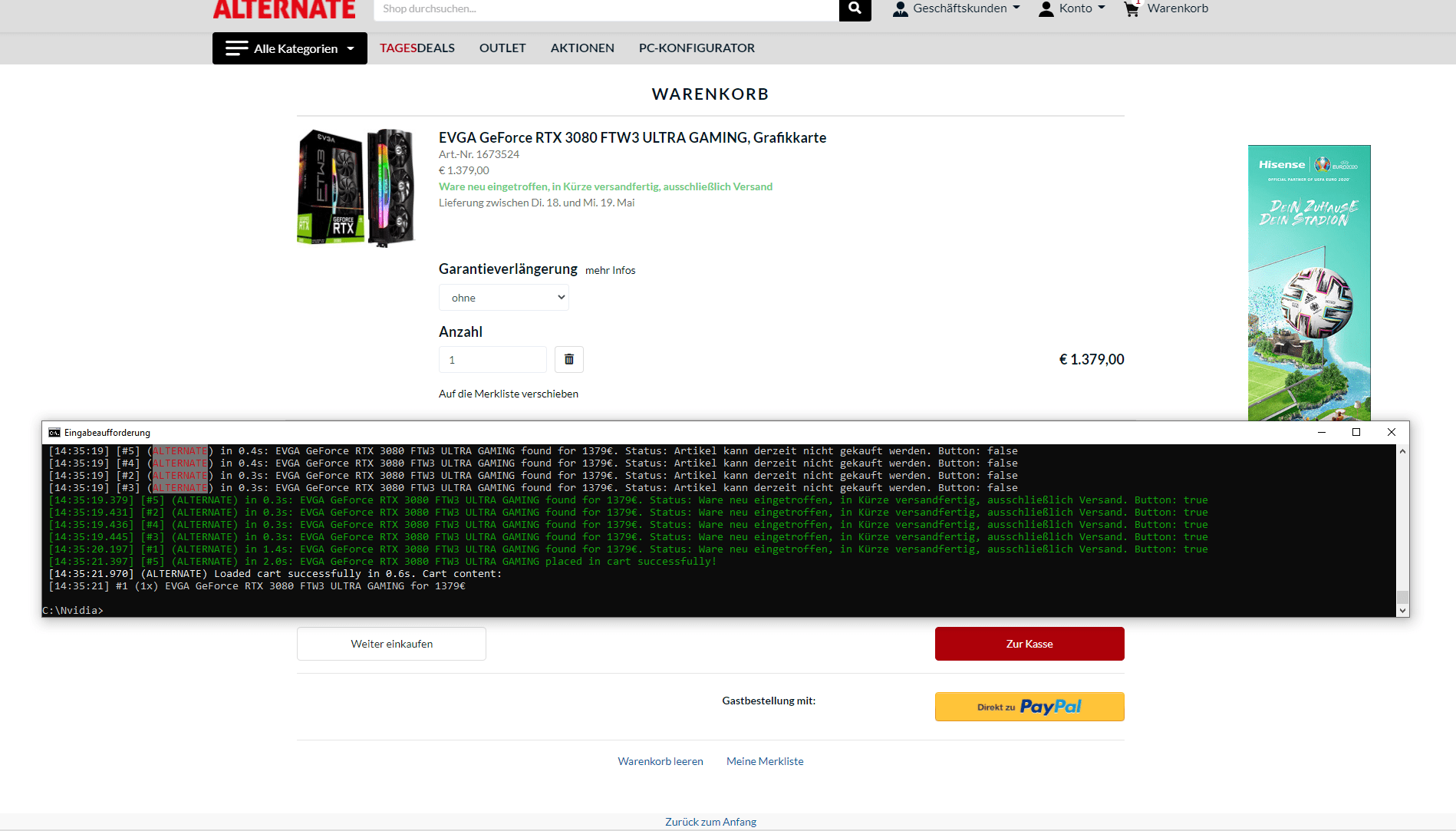The height and width of the screenshot is (831, 1456).
Task: Click the console line 'placed in cart successfully!'
Action: 382,562
